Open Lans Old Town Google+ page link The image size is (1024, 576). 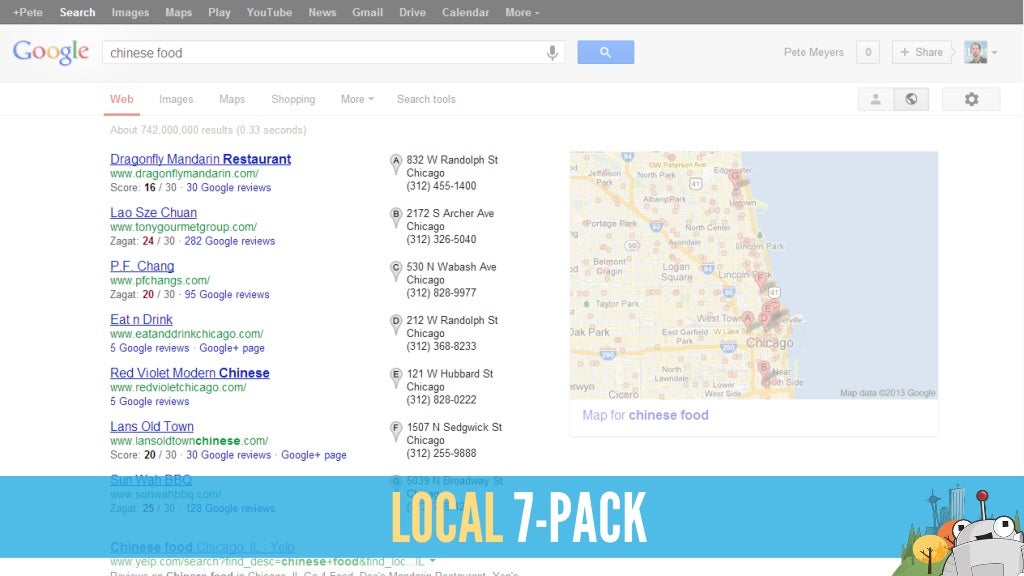pyautogui.click(x=313, y=455)
